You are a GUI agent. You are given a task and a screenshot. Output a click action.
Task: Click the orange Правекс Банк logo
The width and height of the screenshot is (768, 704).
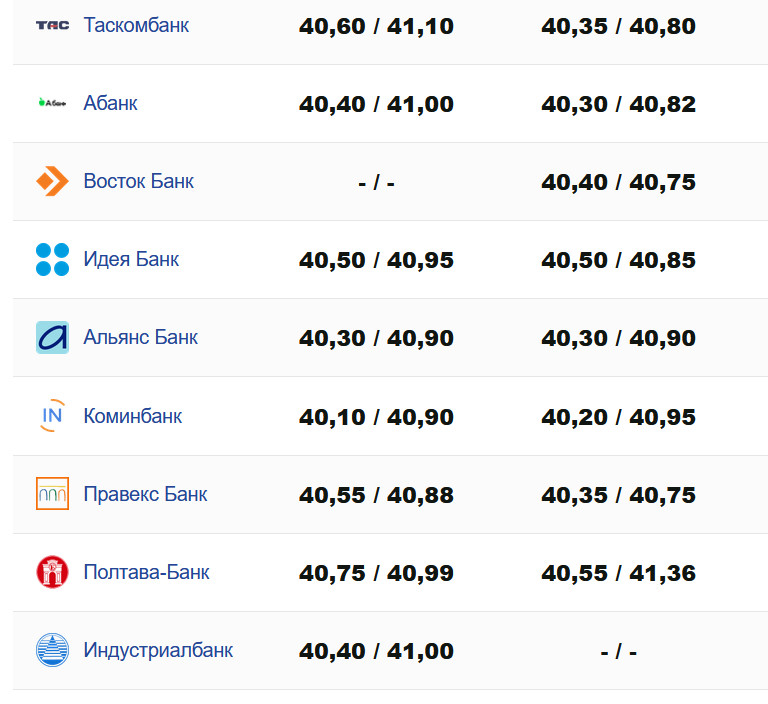(x=52, y=493)
